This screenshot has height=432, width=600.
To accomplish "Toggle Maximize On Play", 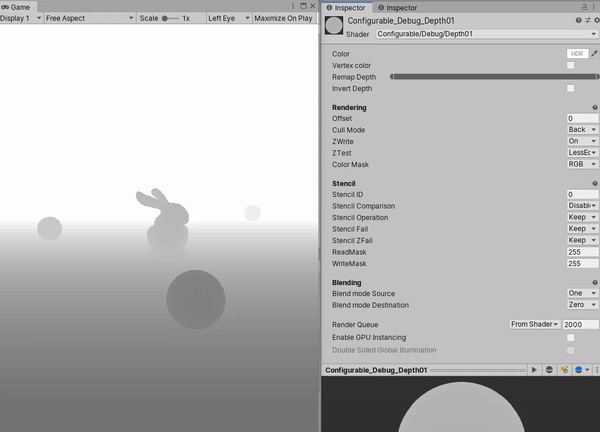I will click(x=283, y=18).
